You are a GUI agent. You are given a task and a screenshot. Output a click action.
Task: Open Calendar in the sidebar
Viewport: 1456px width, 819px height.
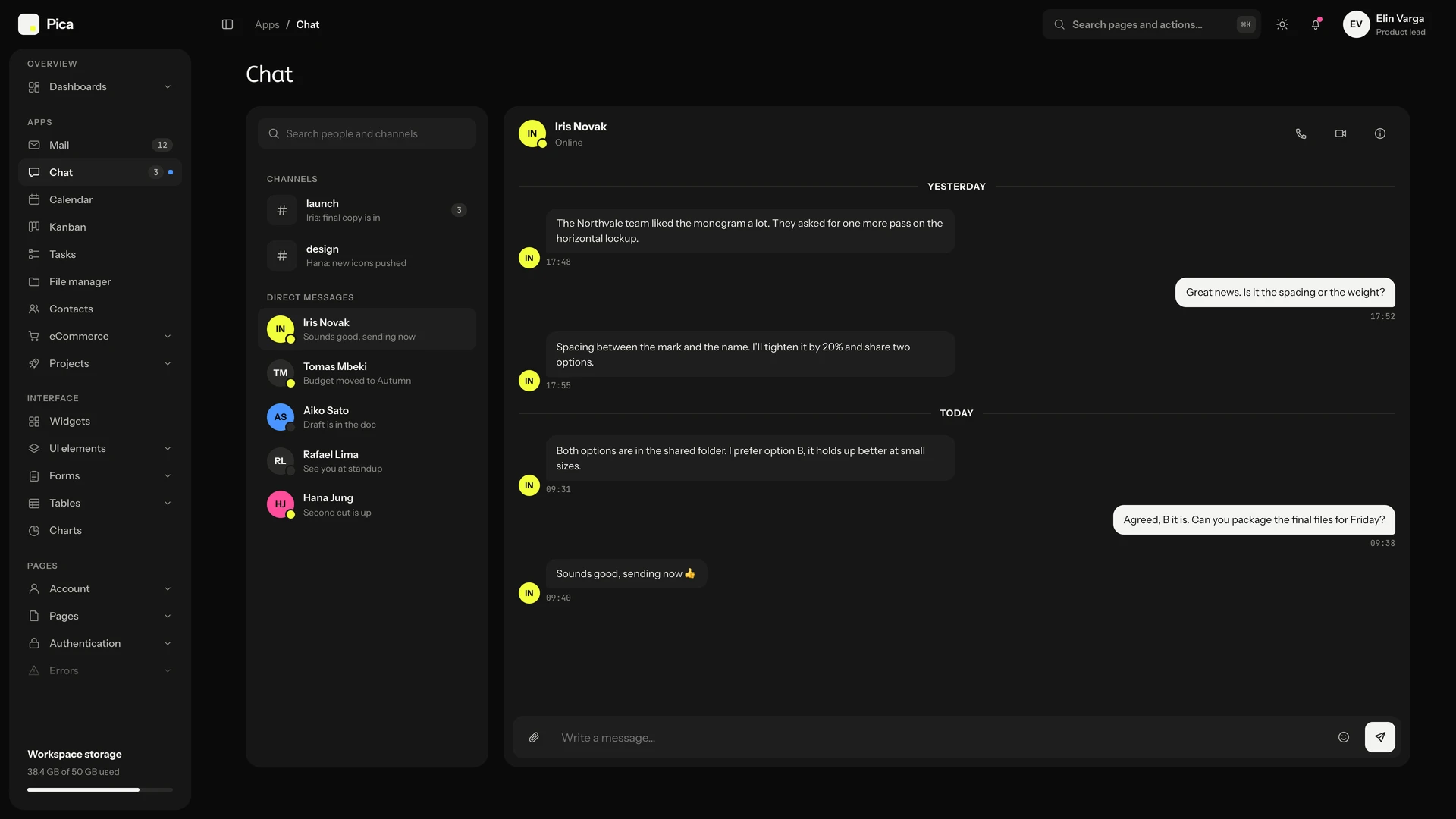[x=100, y=199]
